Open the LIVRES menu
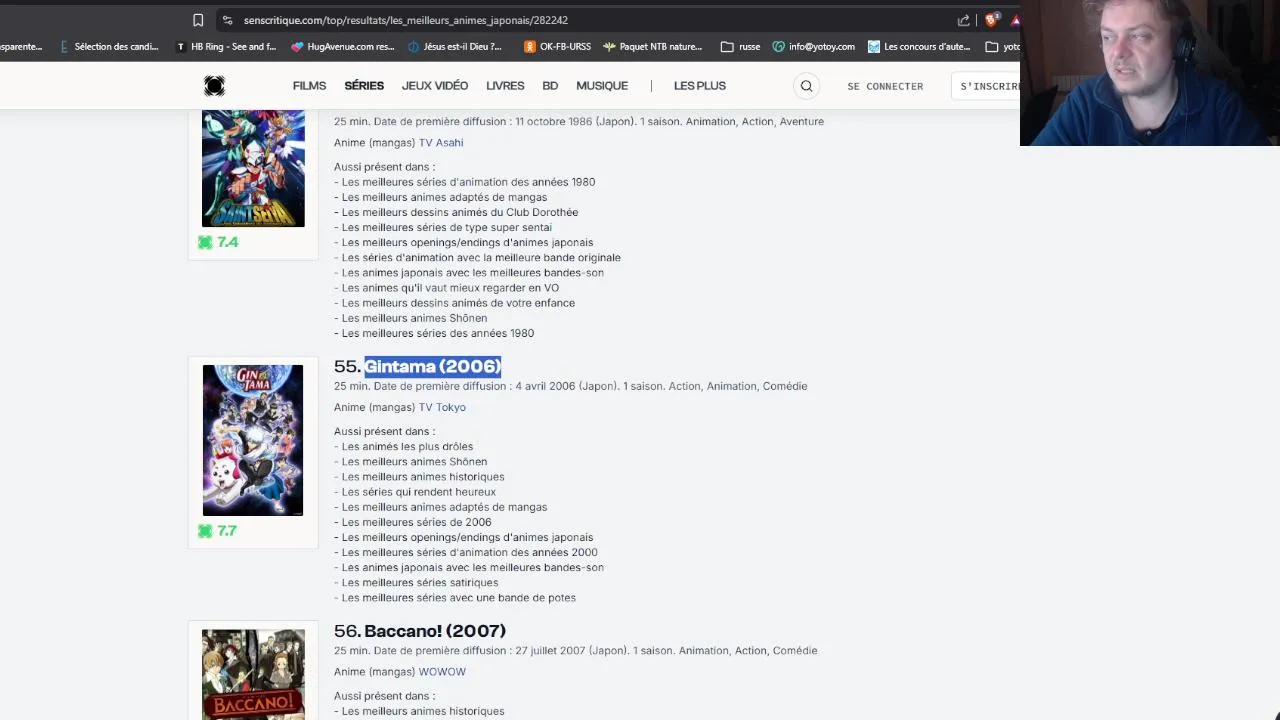 (x=505, y=86)
